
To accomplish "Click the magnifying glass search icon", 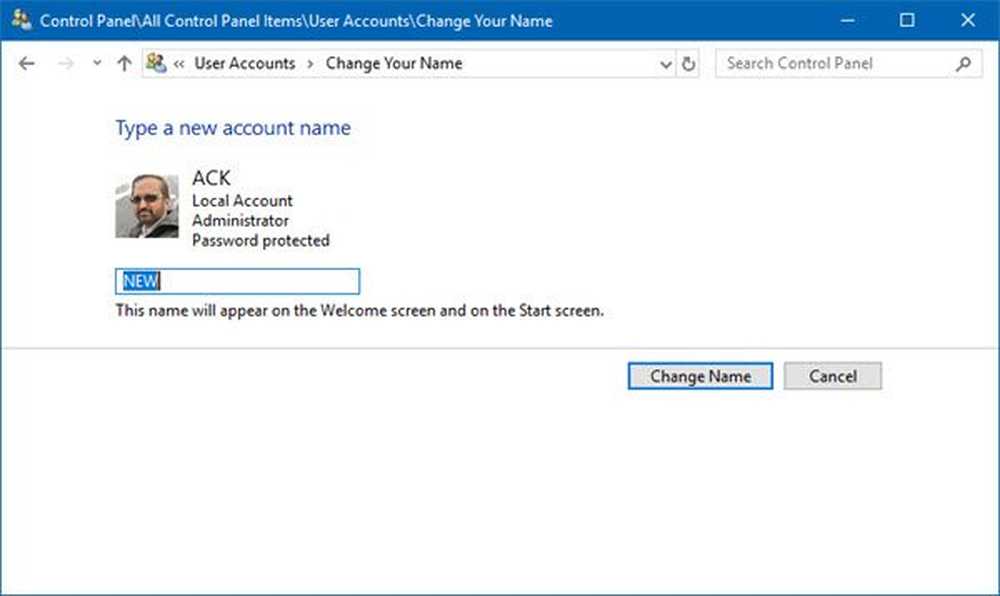I will (x=963, y=63).
